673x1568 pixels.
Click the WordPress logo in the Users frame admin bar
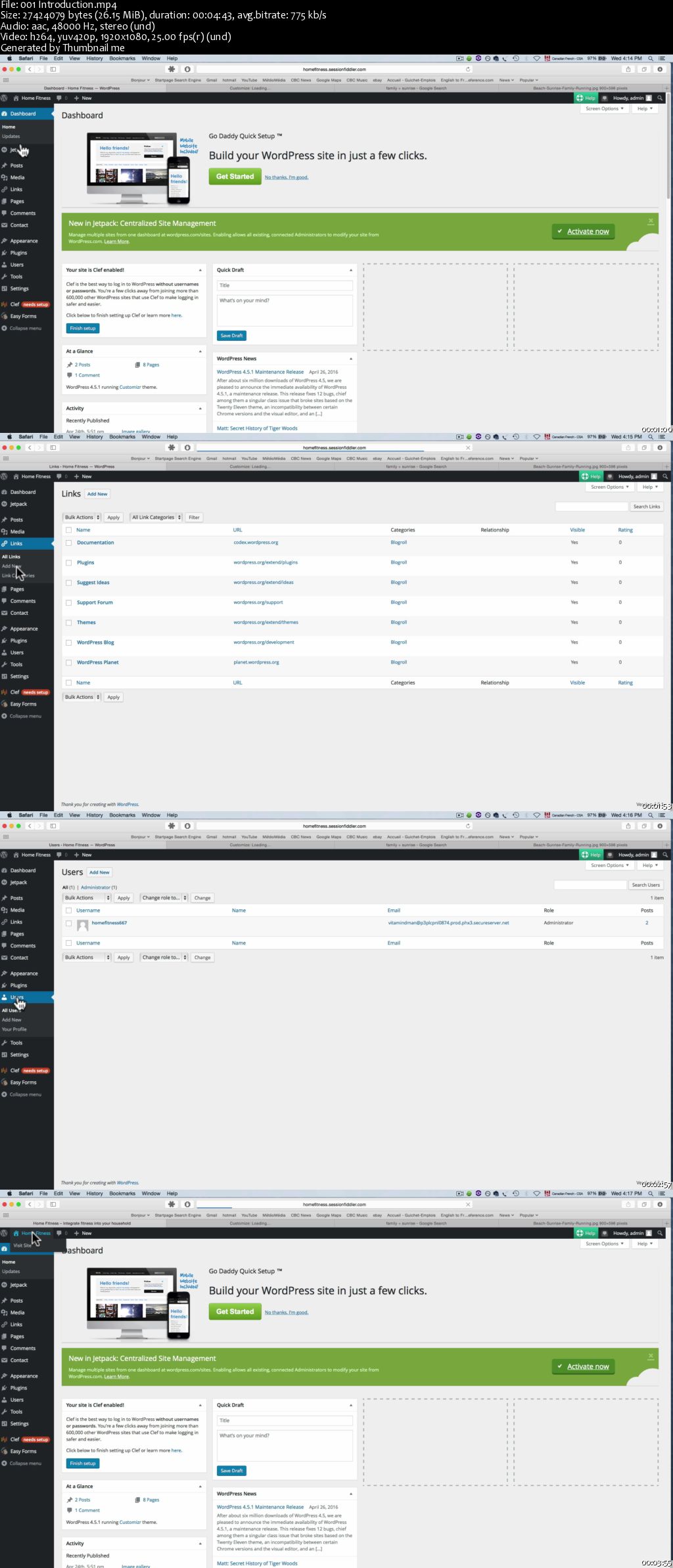pos(5,855)
